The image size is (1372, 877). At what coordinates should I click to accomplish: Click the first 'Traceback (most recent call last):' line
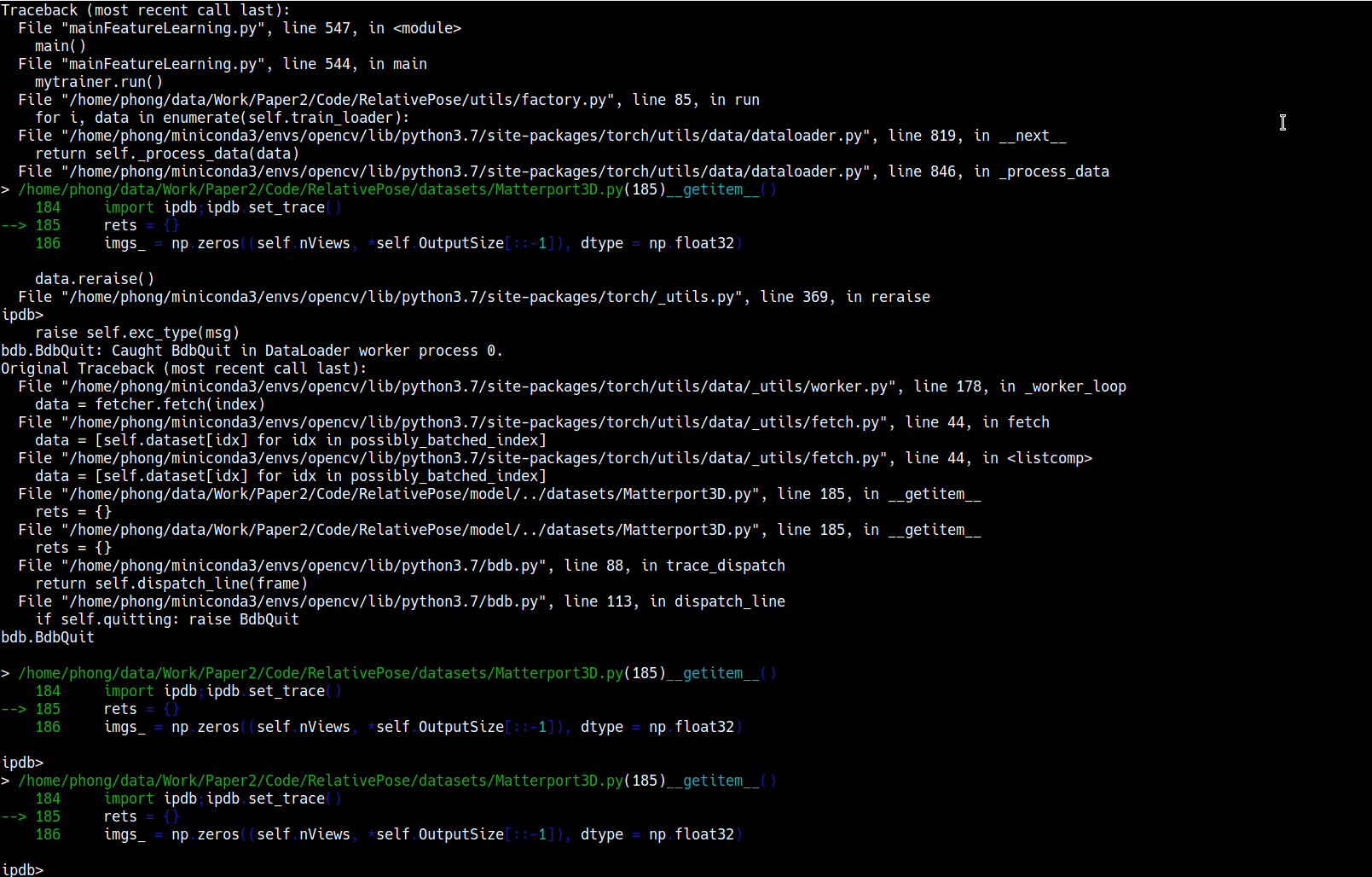(x=146, y=10)
